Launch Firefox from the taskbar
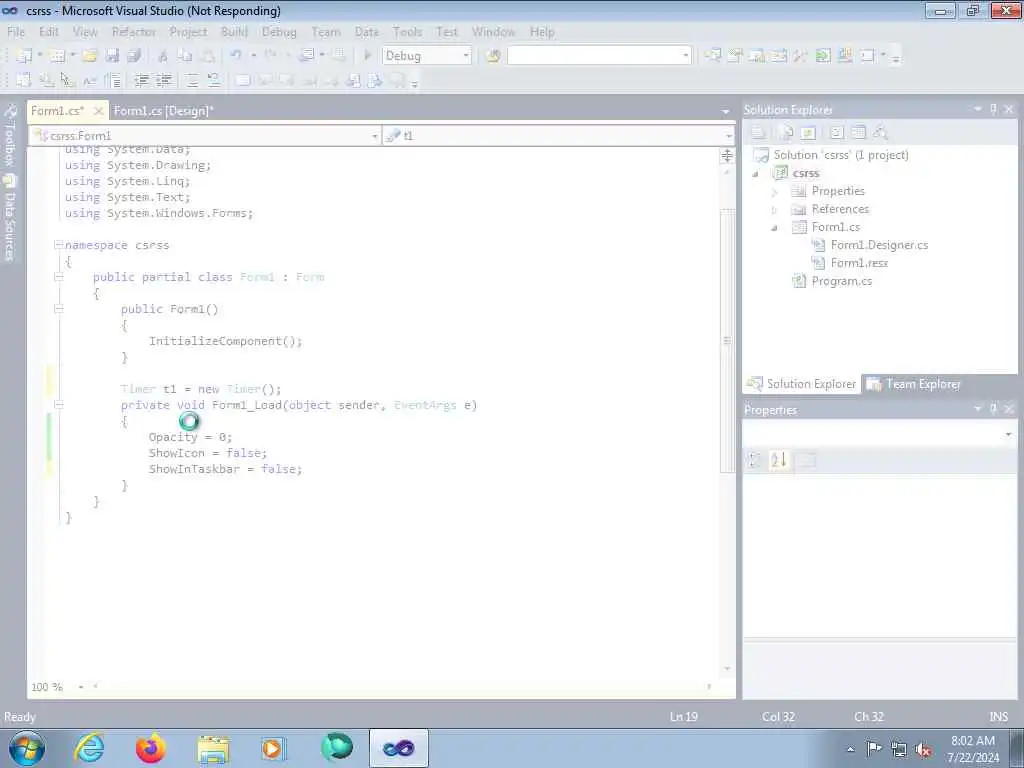The width and height of the screenshot is (1024, 768). coord(150,748)
